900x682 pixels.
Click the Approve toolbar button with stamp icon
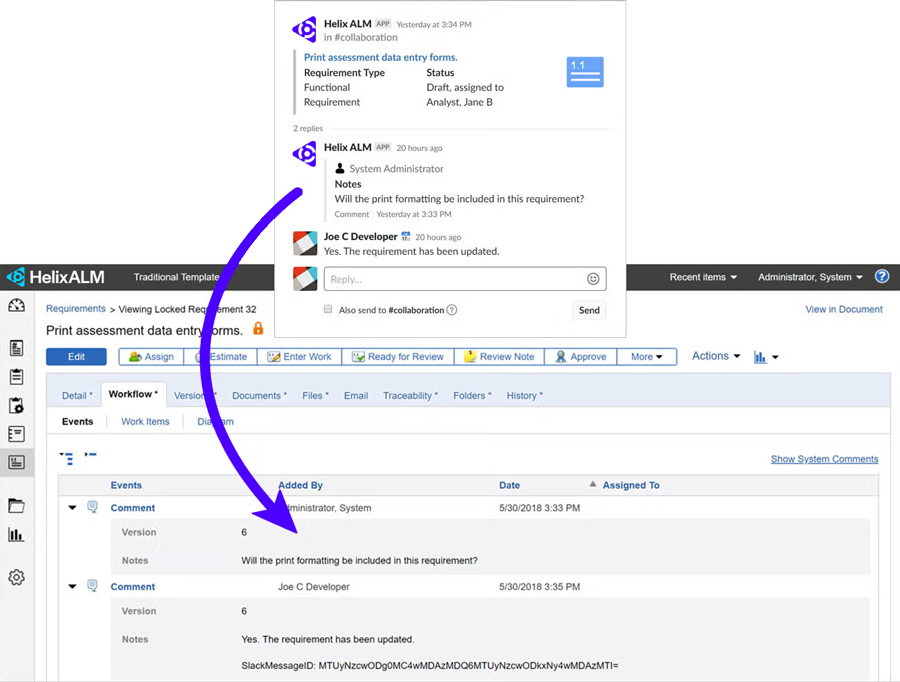(x=580, y=356)
